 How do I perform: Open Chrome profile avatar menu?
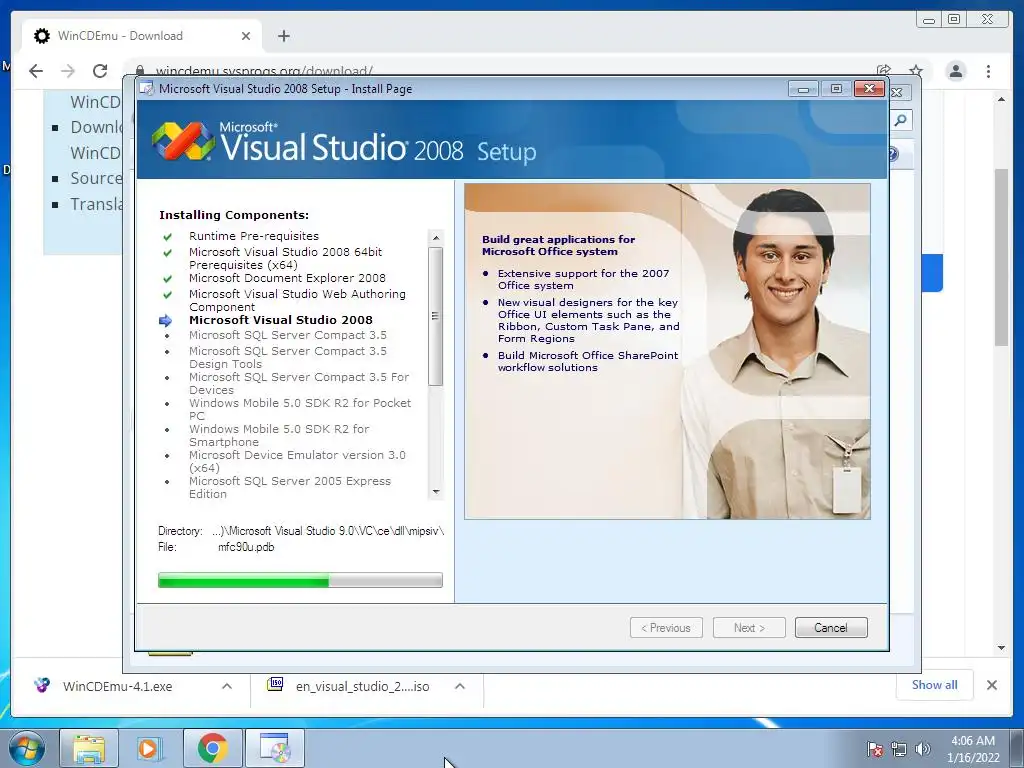[955, 71]
